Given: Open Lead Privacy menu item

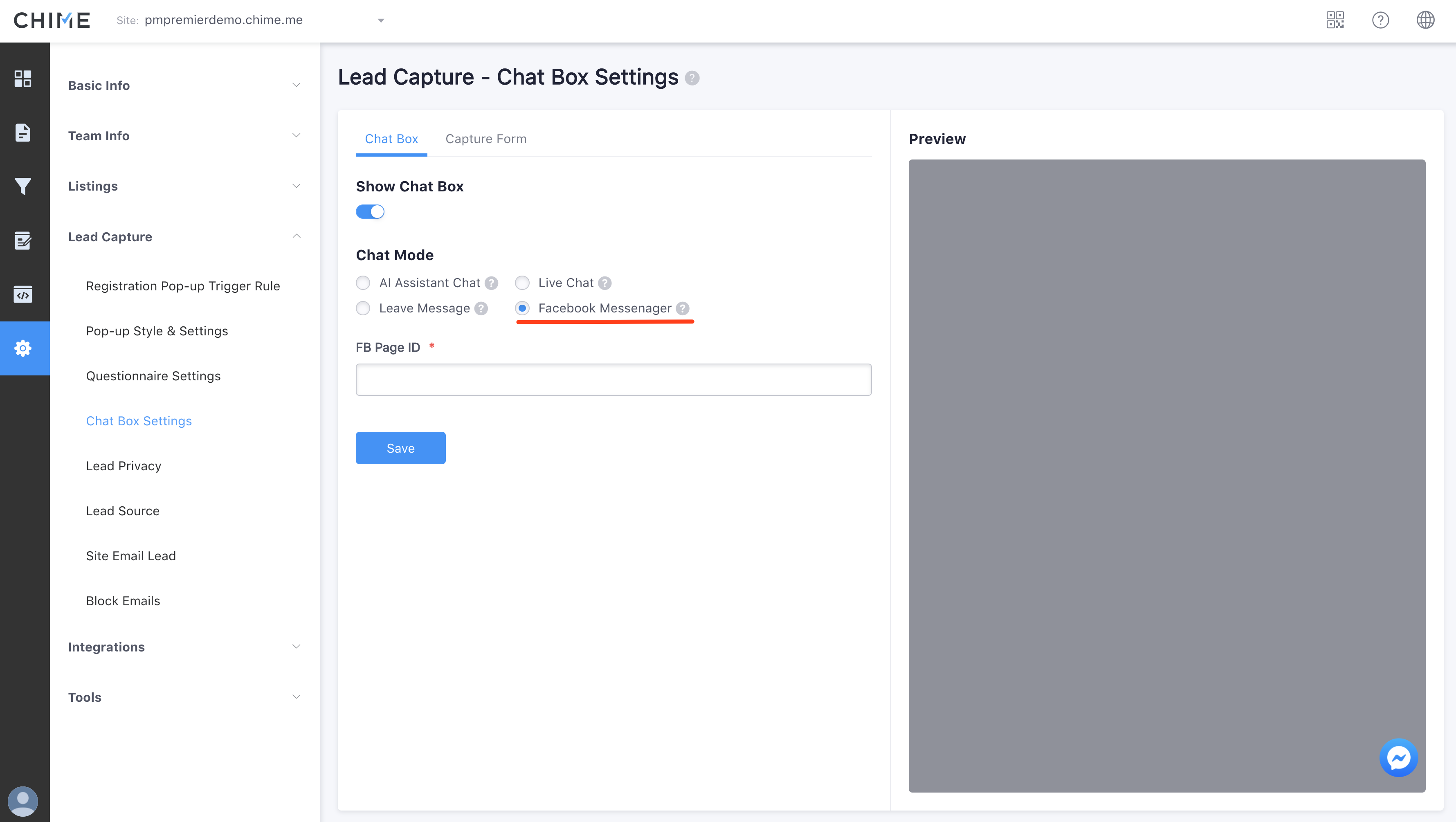Looking at the screenshot, I should tap(123, 466).
